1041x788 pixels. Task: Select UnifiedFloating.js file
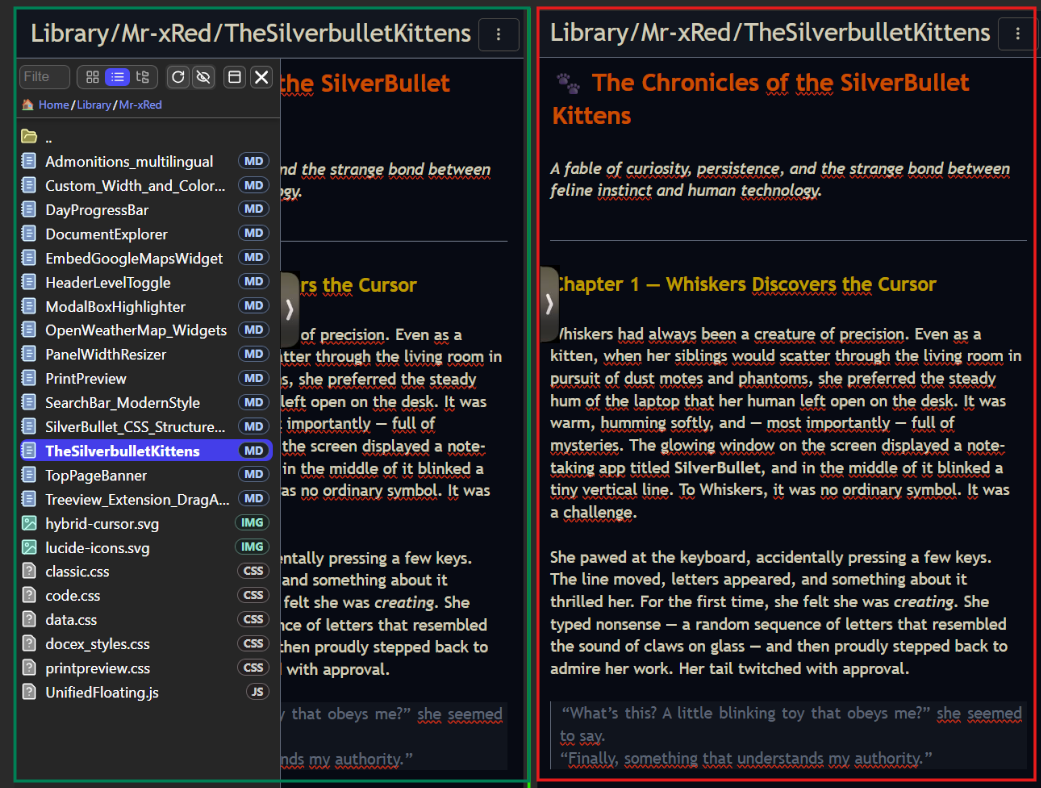coord(102,692)
